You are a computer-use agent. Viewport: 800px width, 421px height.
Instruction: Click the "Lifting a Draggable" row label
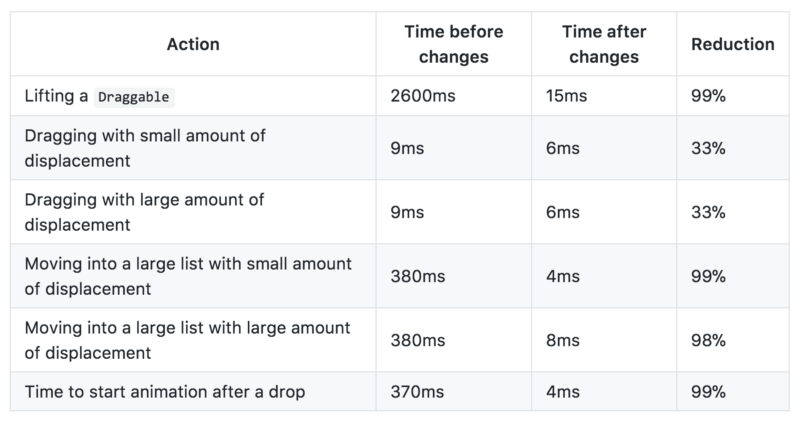(100, 98)
